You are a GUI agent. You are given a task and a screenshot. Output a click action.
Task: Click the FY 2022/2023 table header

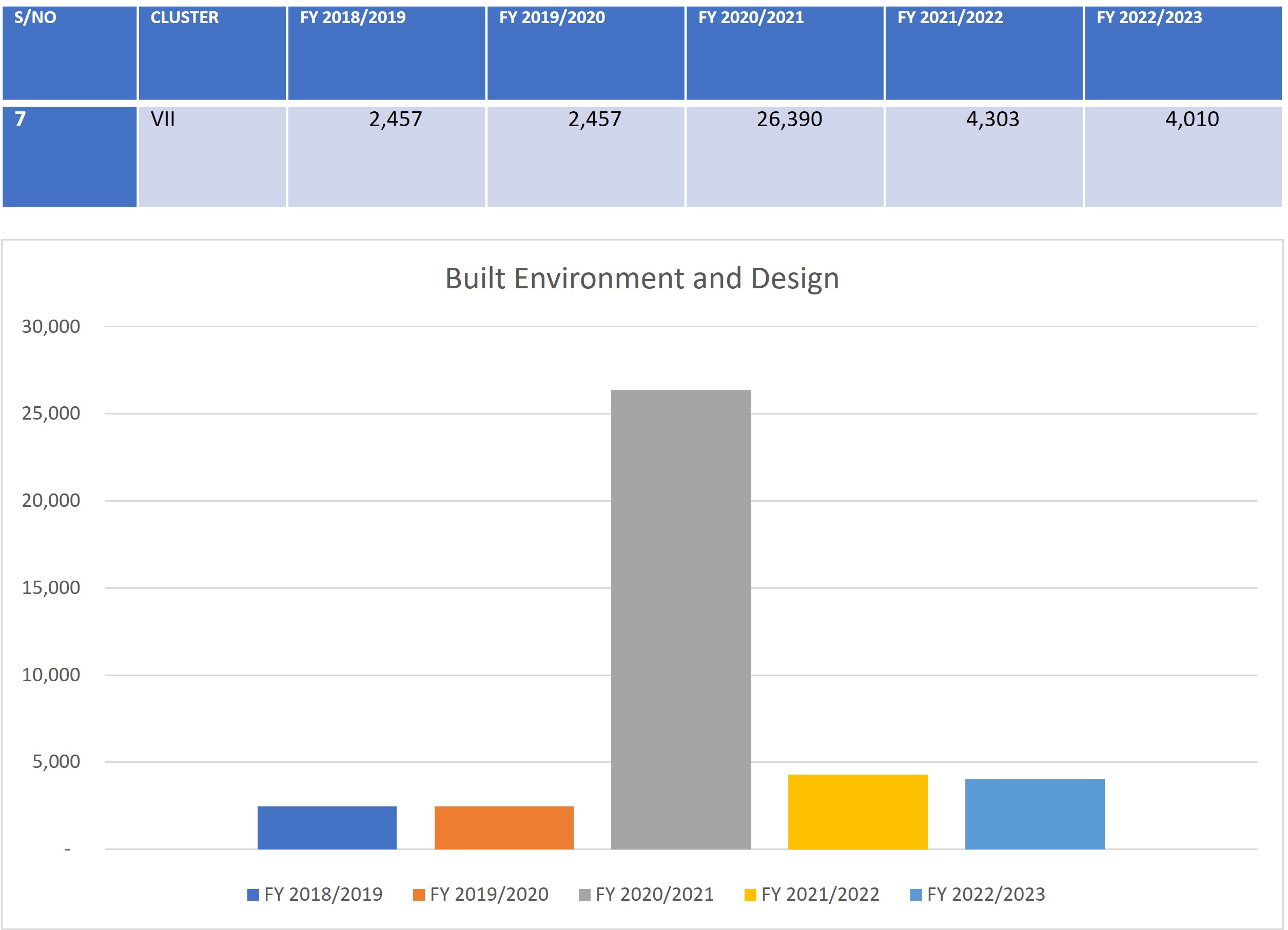(1182, 53)
